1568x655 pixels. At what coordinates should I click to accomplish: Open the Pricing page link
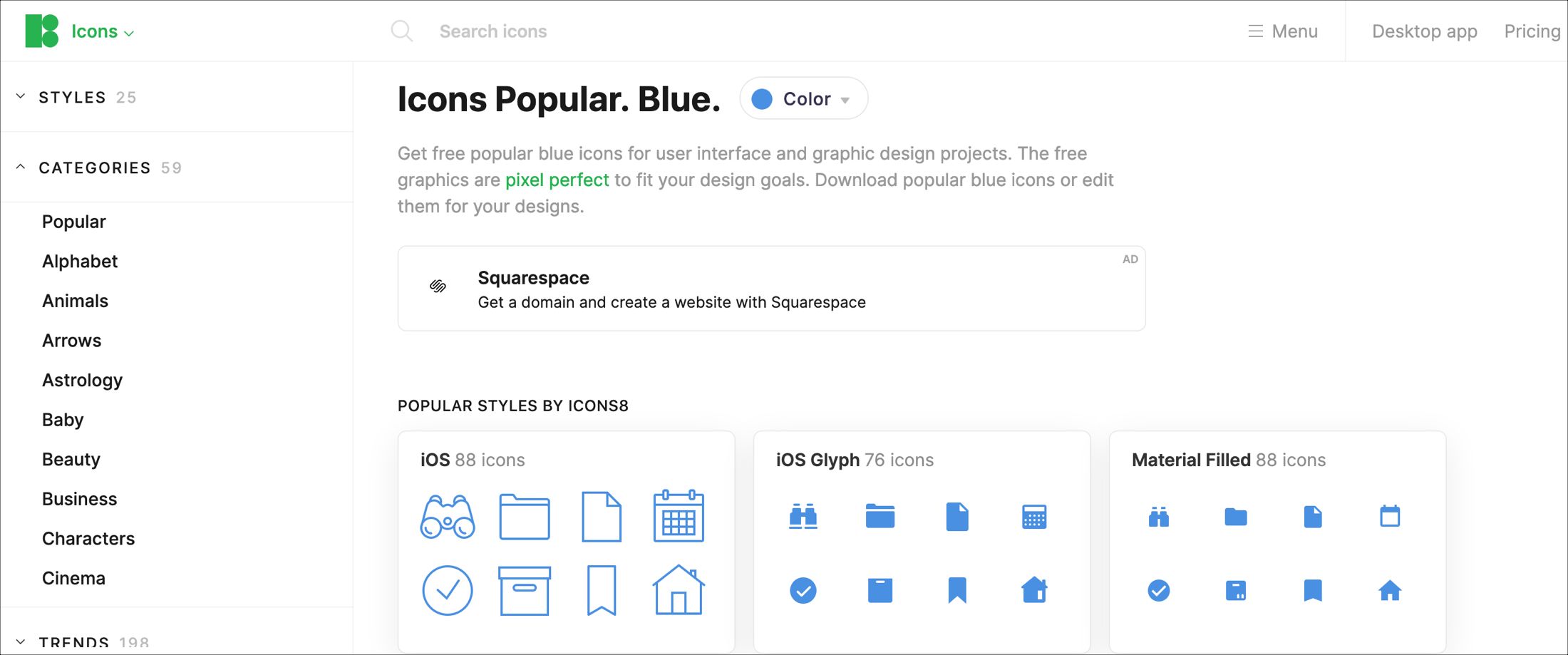coord(1532,31)
